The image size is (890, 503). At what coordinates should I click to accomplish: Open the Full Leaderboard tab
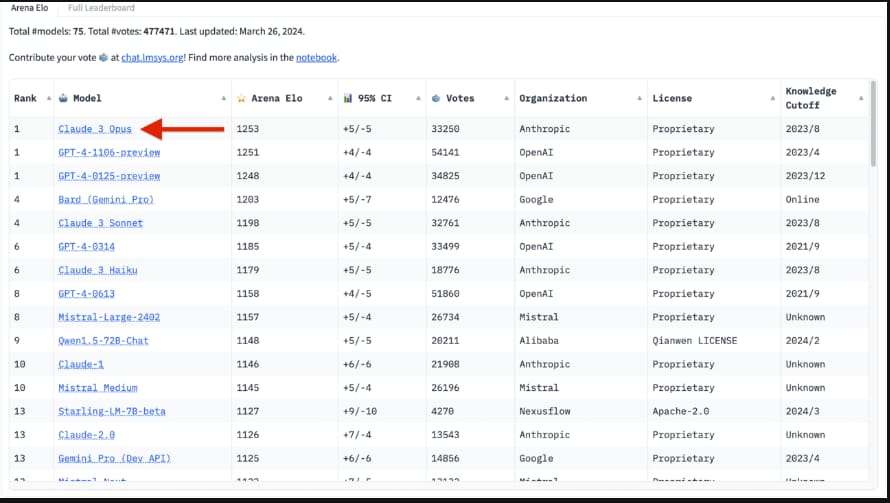pyautogui.click(x=102, y=8)
